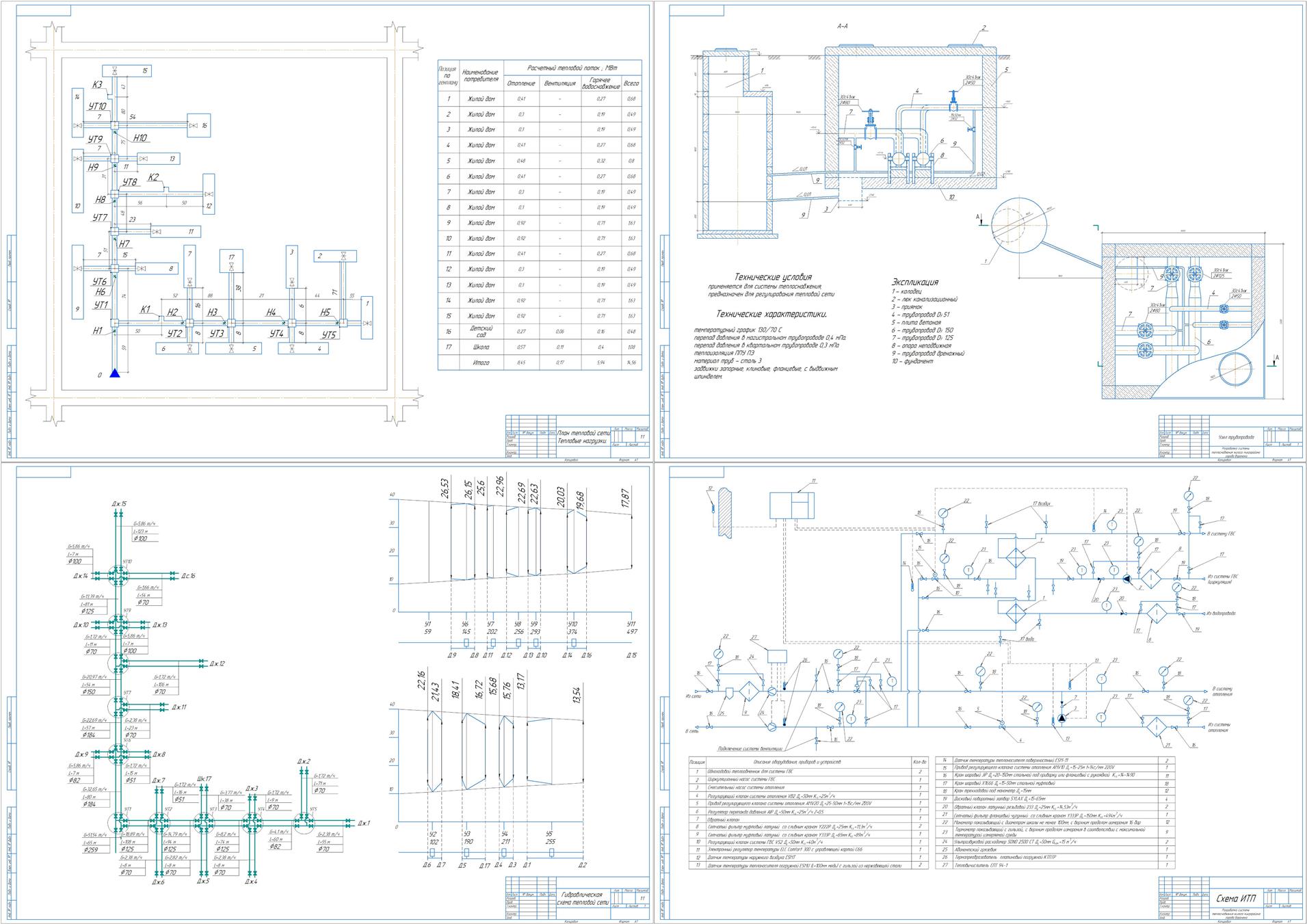Select 'Описание оборудования, приборов и устройств' header

(x=797, y=761)
